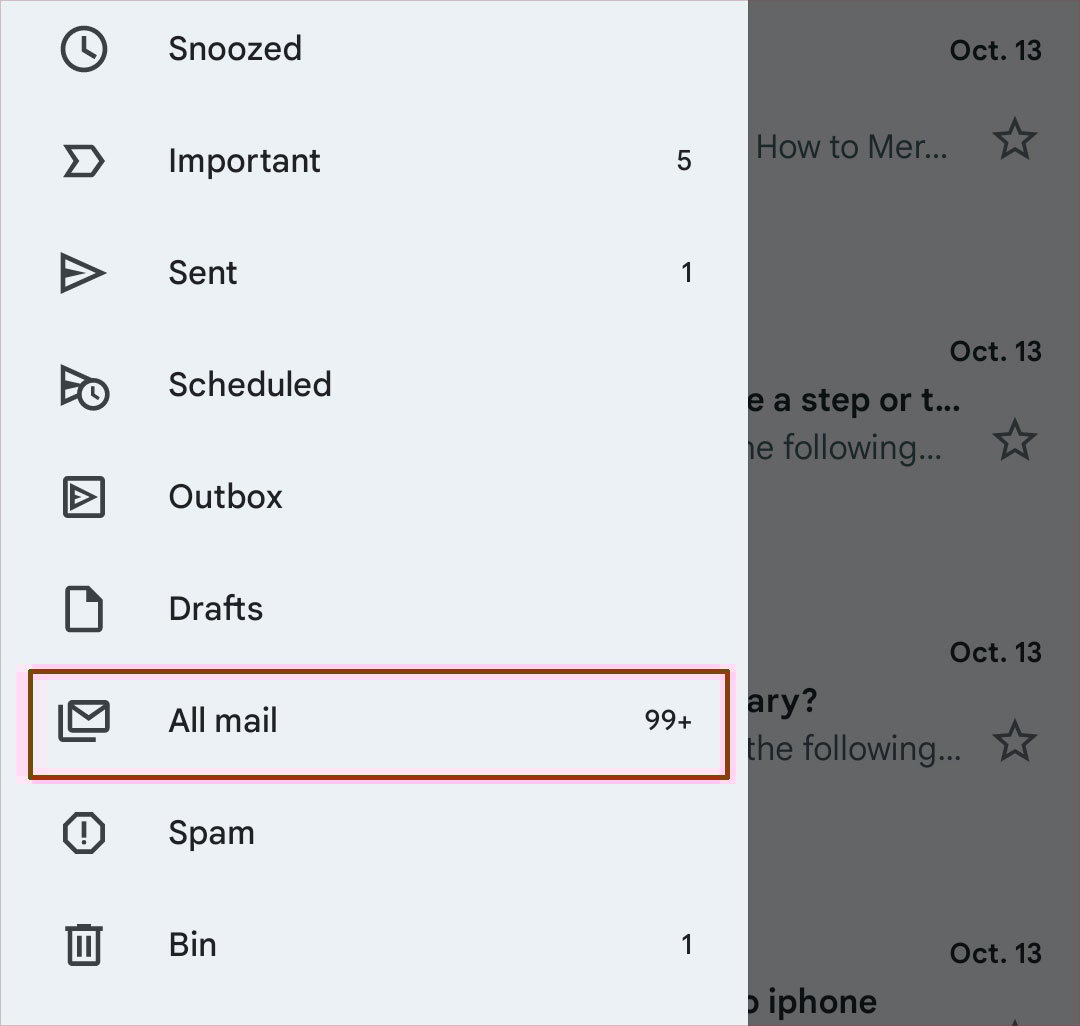Click the Bin trash can icon
1080x1026 pixels.
[x=84, y=945]
